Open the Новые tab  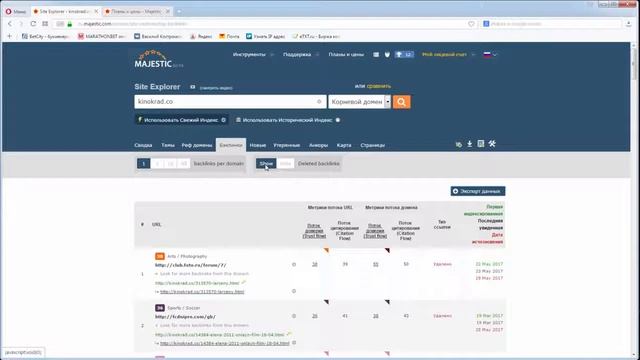tap(258, 145)
